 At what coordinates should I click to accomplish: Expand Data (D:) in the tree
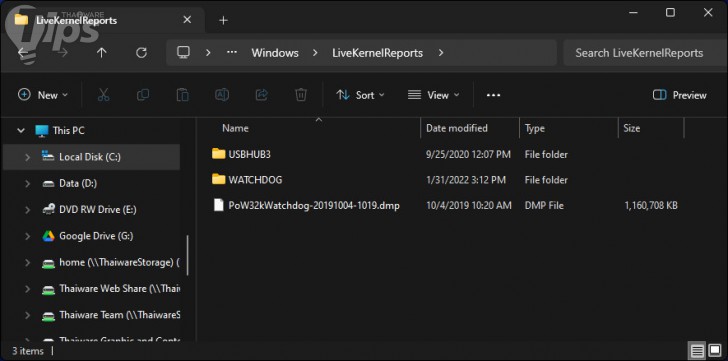27,184
